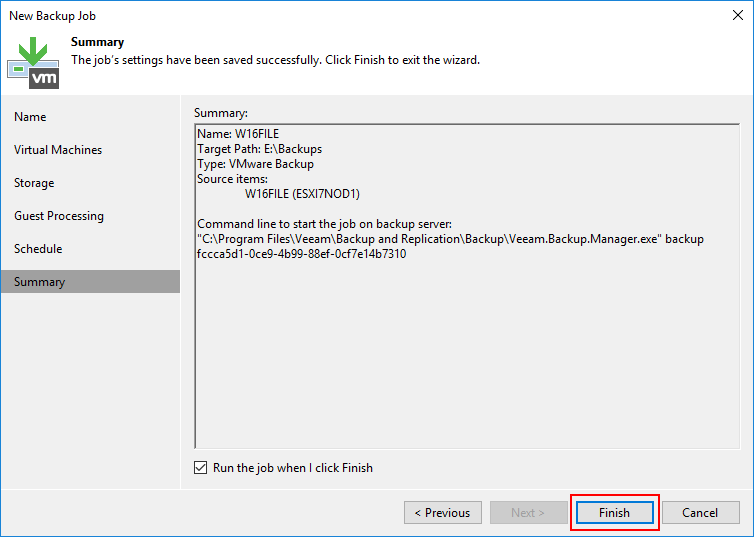
Task: Select the Guest Processing step
Action: [x=59, y=216]
